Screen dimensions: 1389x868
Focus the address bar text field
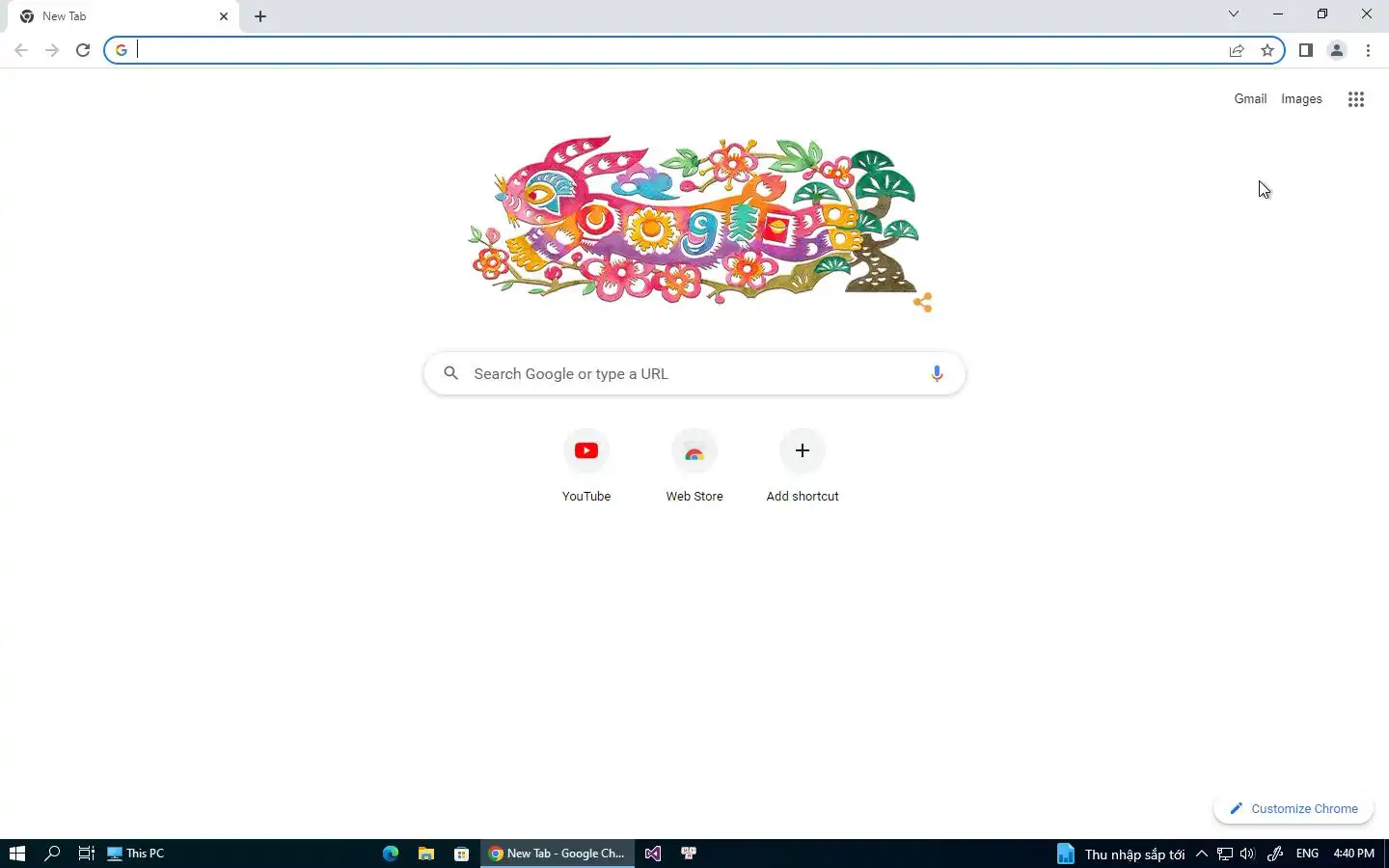[x=675, y=50]
